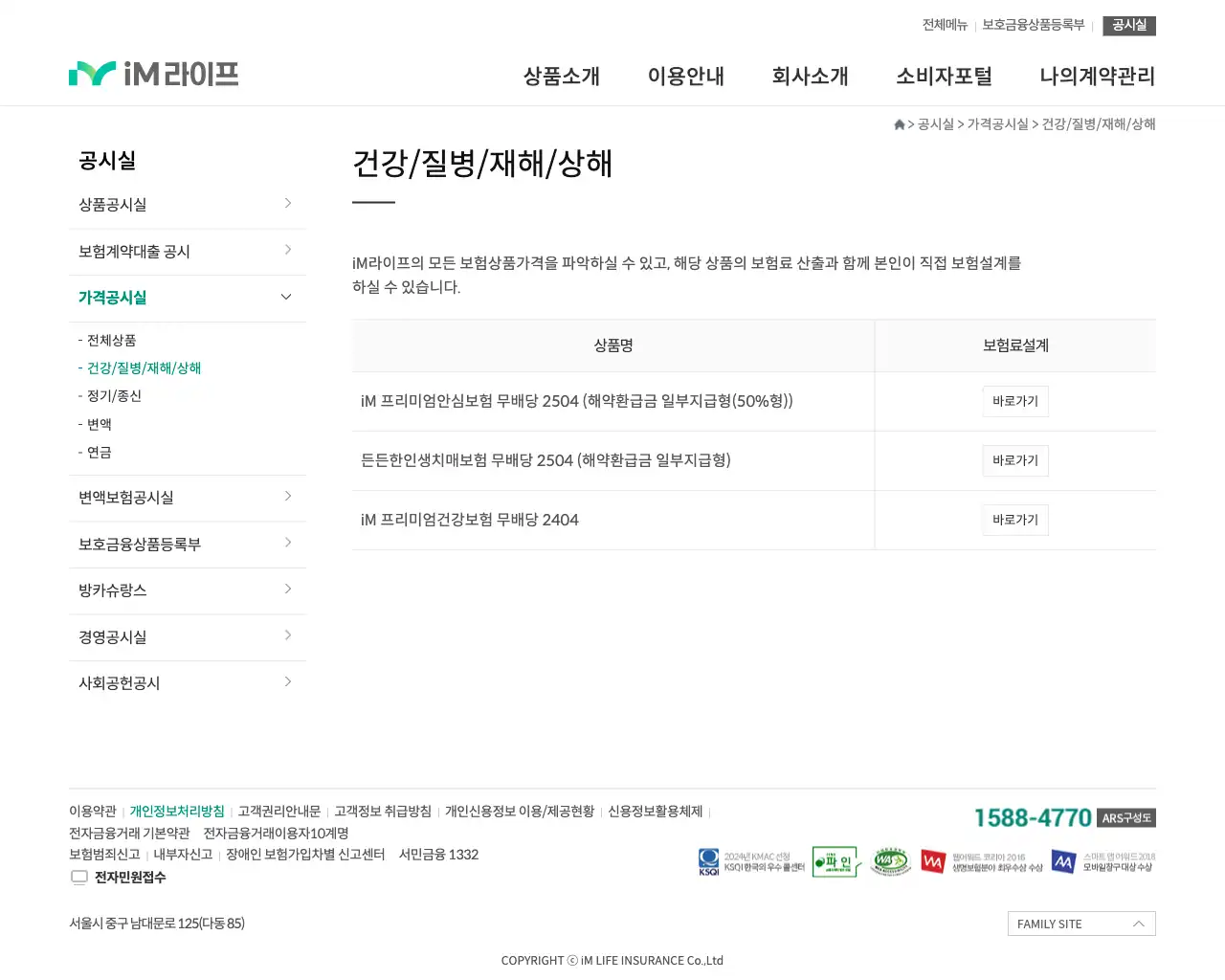Click product name iM 프리미엄건강보험 무배당 2404
The width and height of the screenshot is (1225, 980).
point(469,520)
